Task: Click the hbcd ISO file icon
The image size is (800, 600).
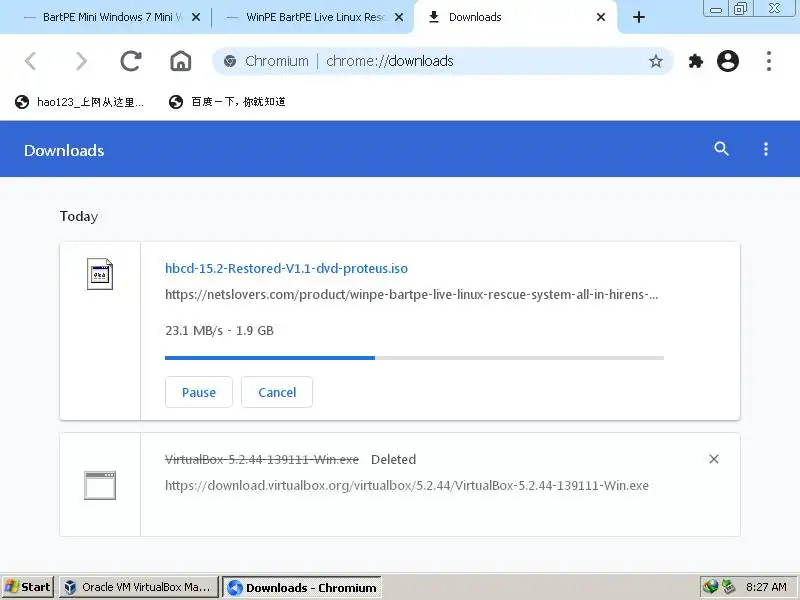Action: pos(100,274)
